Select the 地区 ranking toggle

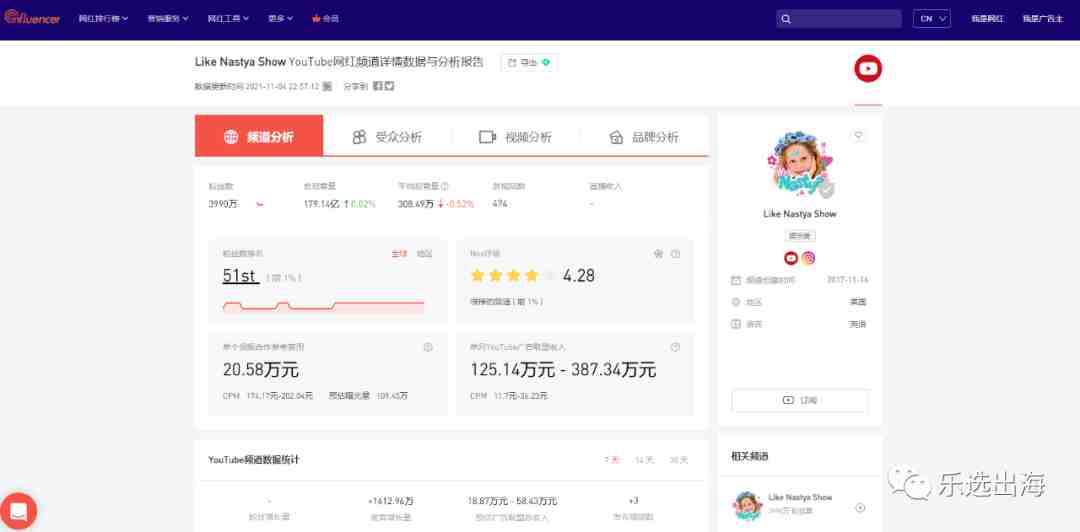pos(424,254)
